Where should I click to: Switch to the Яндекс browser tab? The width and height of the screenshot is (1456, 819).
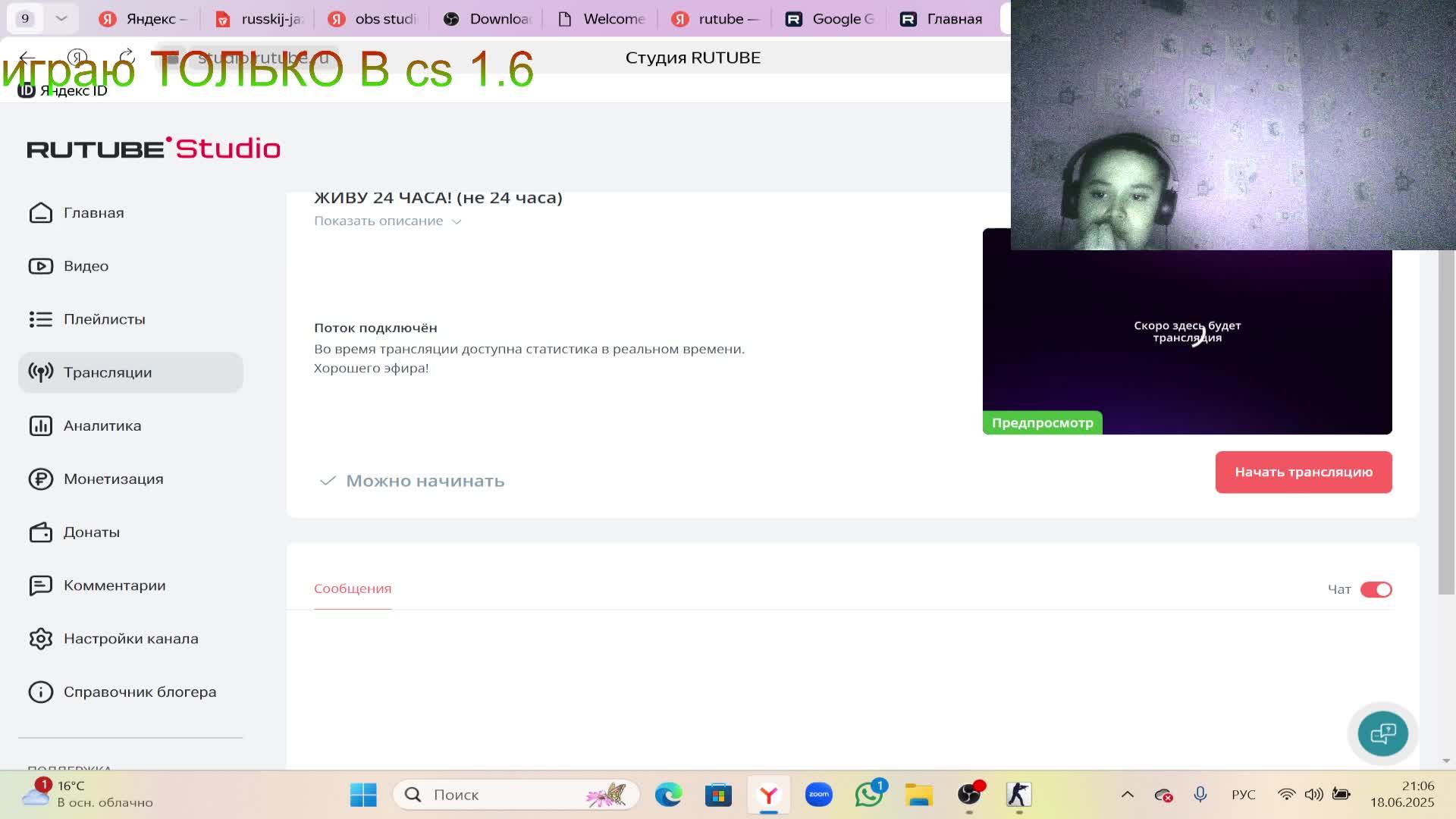click(143, 19)
